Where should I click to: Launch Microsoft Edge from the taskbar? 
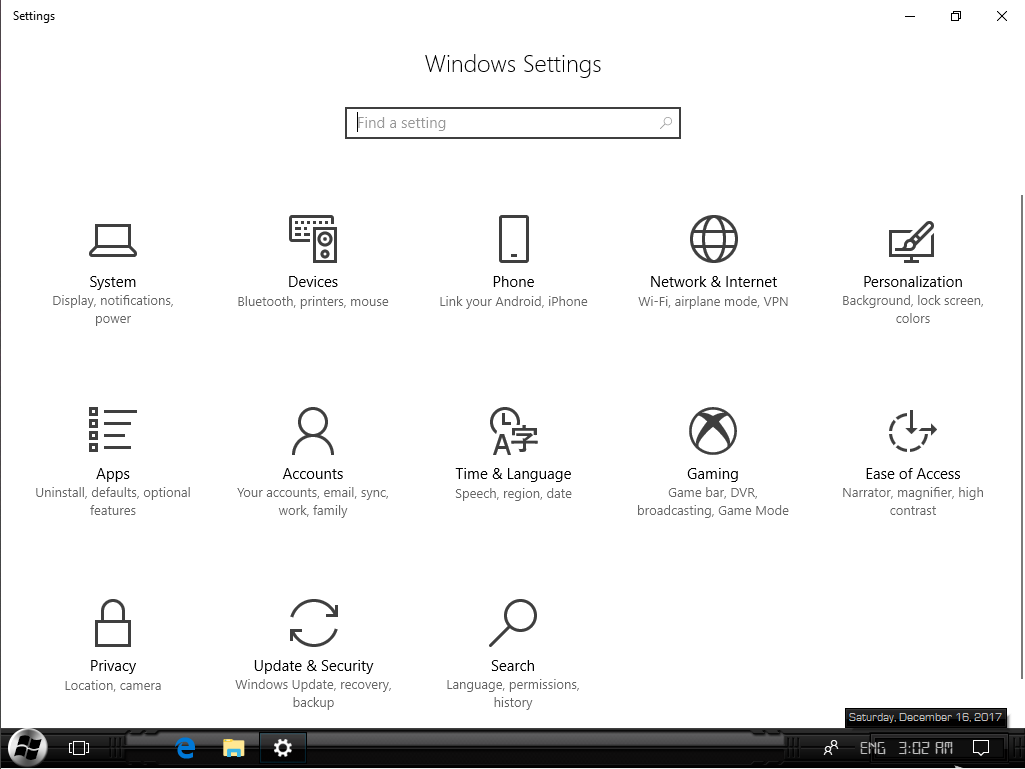[x=186, y=747]
